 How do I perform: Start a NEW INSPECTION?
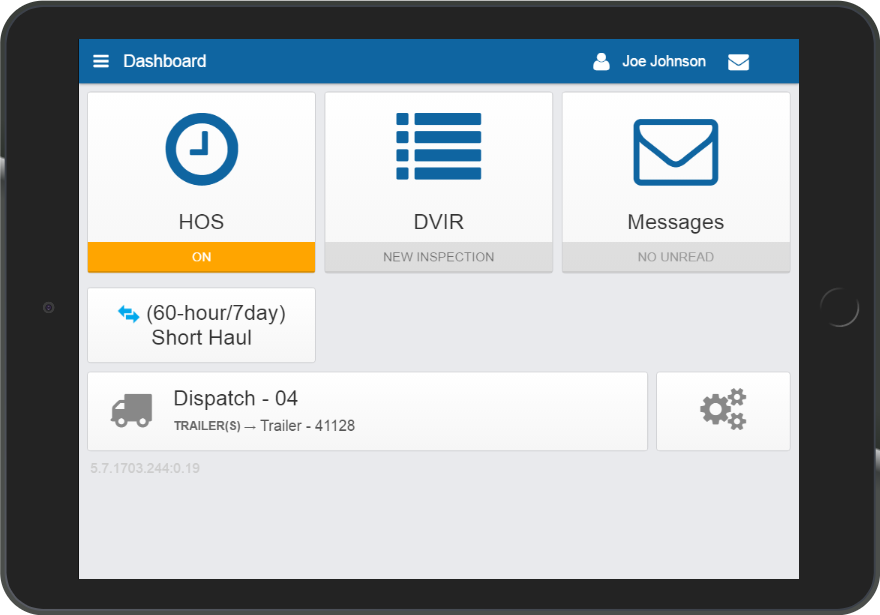[438, 257]
